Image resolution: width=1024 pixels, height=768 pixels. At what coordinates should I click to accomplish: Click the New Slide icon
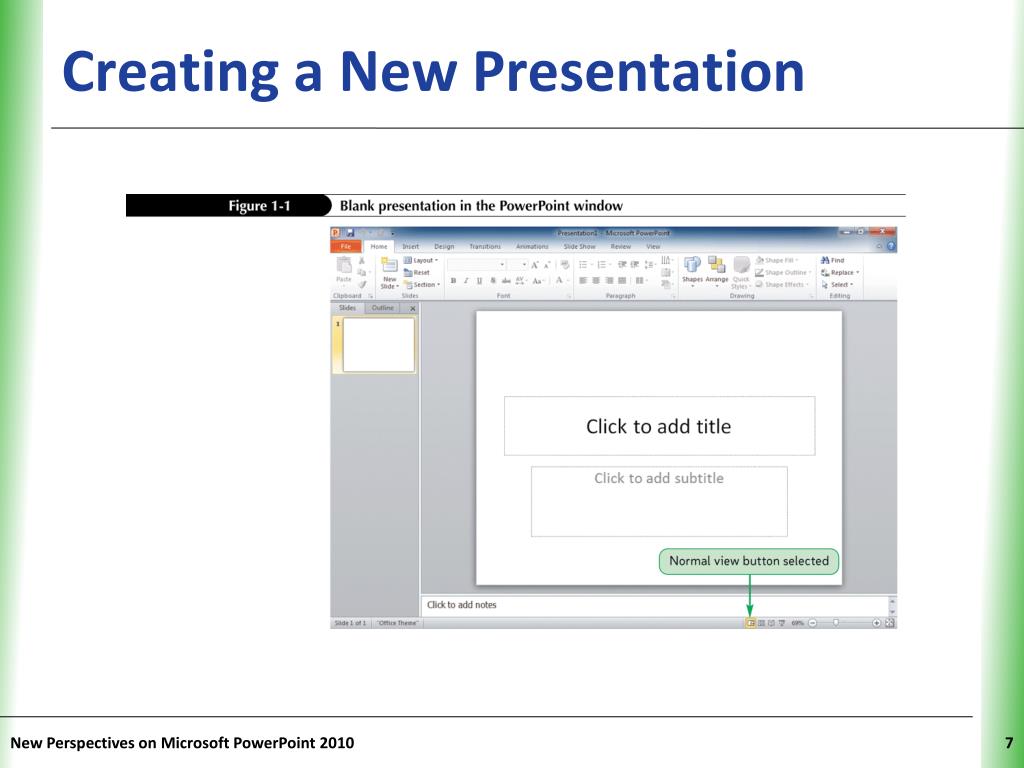389,264
